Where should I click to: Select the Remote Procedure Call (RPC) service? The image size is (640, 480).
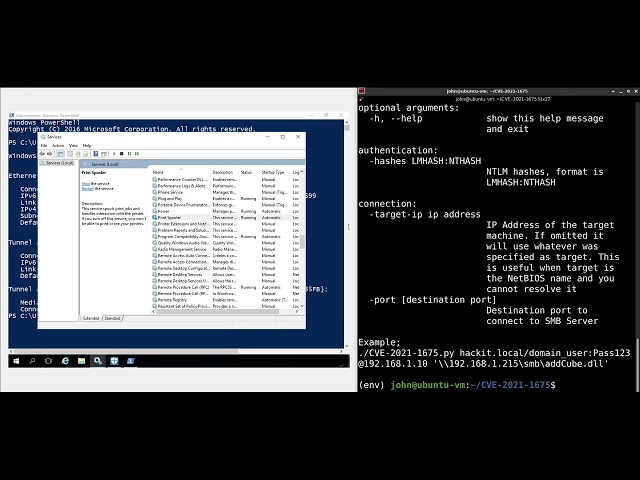(225, 287)
